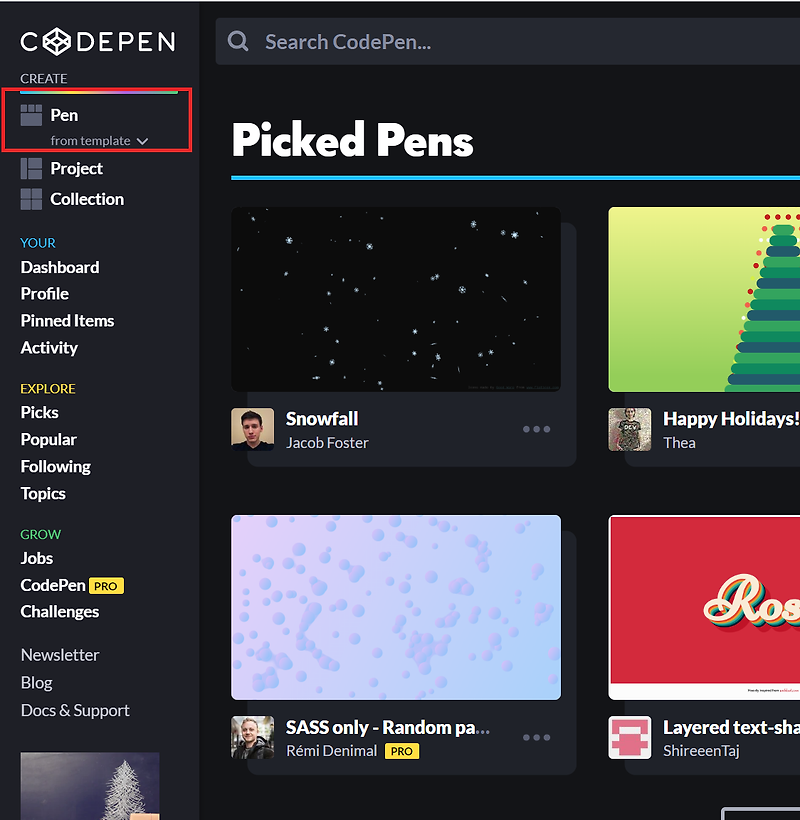Screen dimensions: 800x820
Task: Click the PRO badge next to Rémi Denimal
Action: pos(401,751)
